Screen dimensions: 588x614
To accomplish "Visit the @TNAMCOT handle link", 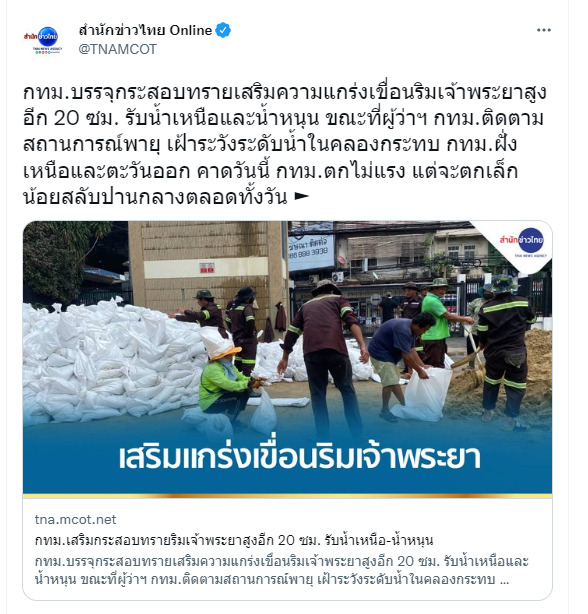I will (118, 49).
